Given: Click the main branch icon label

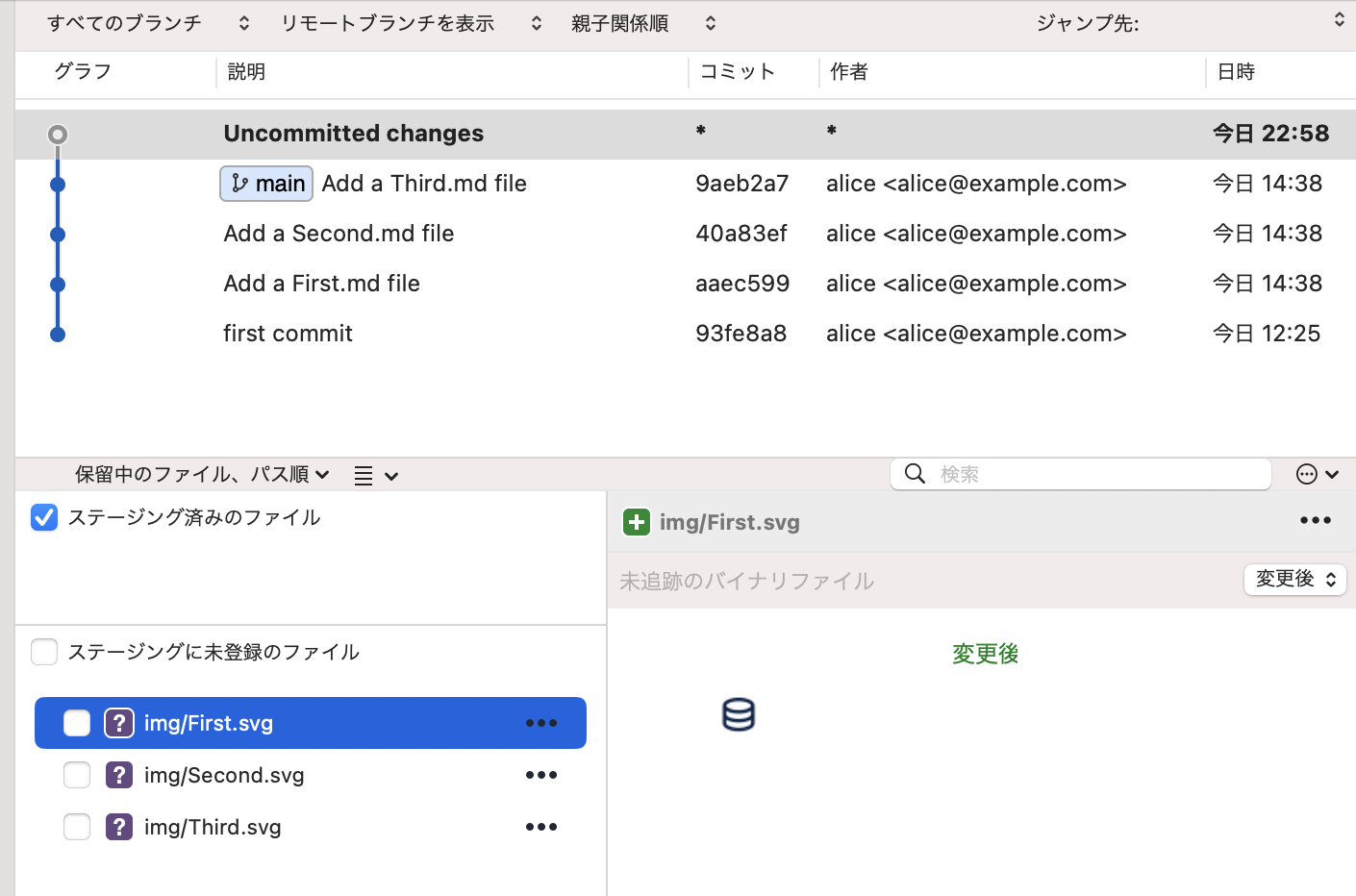Looking at the screenshot, I should 266,184.
